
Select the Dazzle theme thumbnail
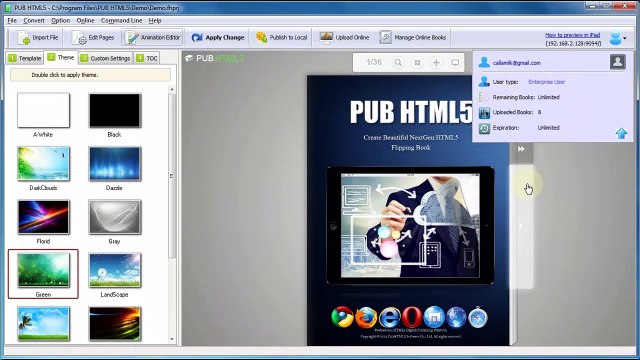[115, 164]
